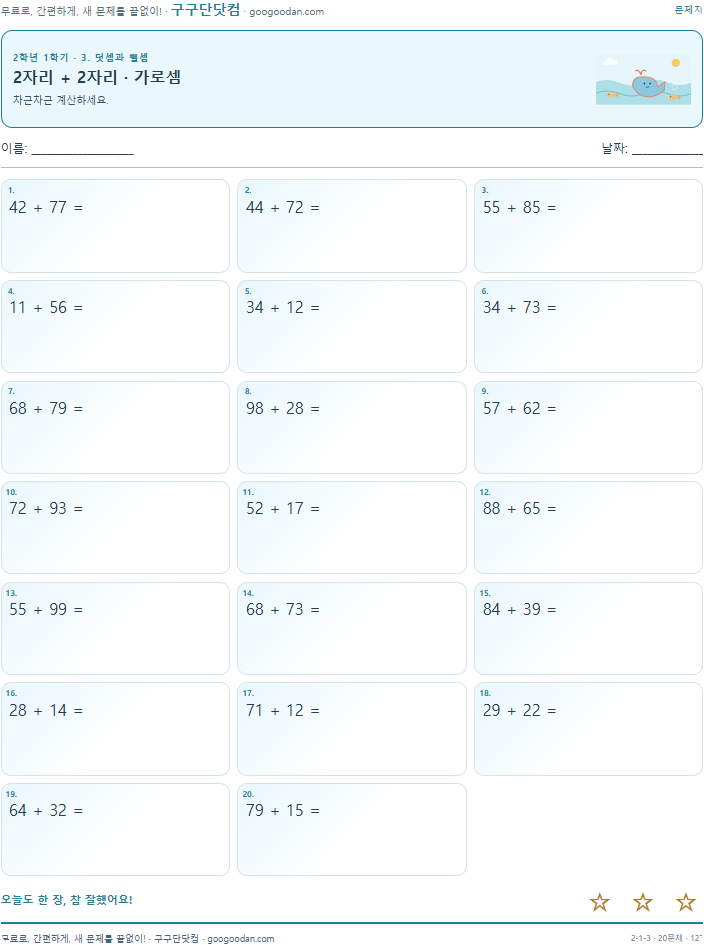Select problem 14: 68 + 73 =
Image resolution: width=704 pixels, height=945 pixels.
click(x=352, y=629)
